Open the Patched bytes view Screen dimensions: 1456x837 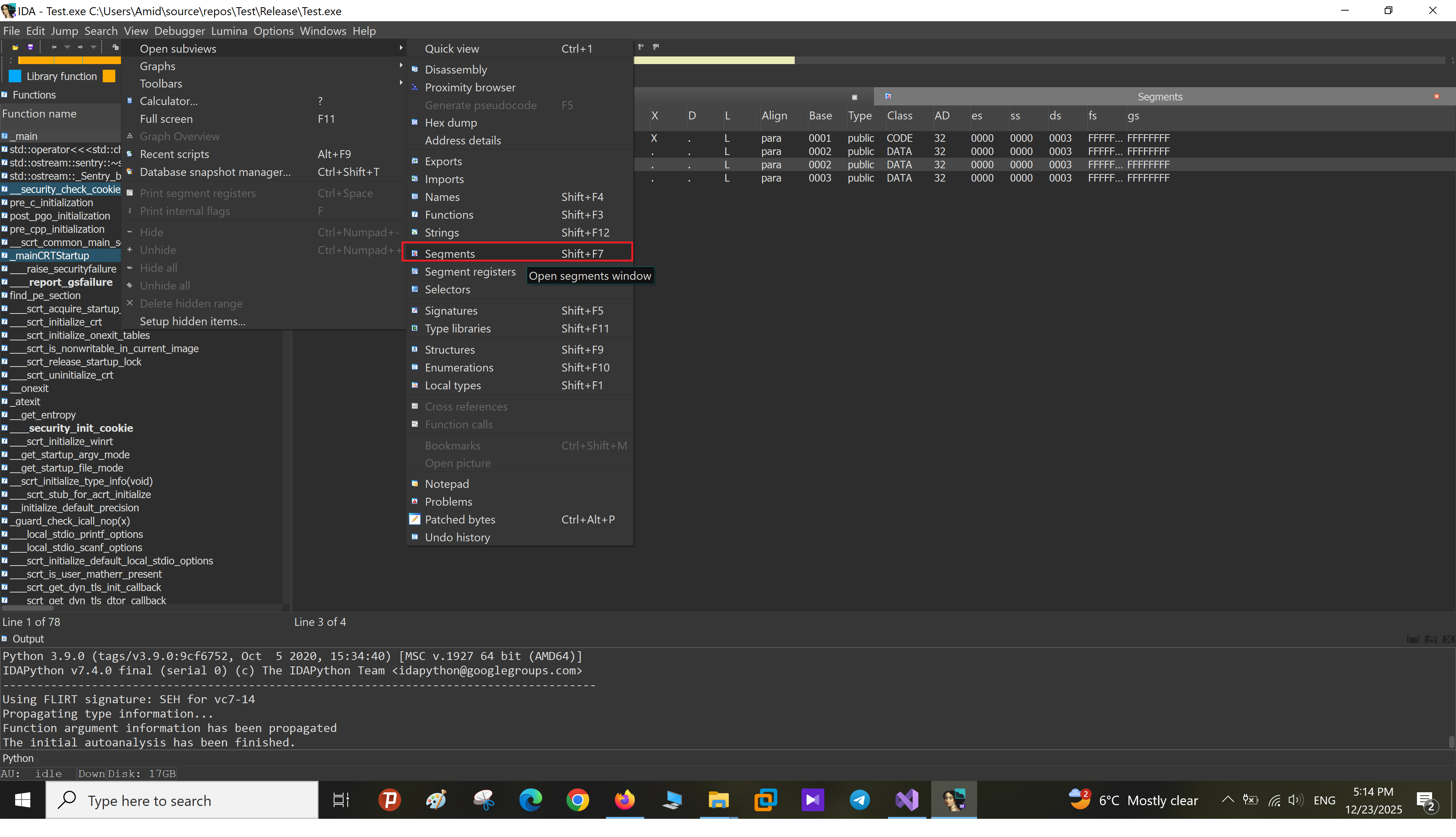coord(460,519)
